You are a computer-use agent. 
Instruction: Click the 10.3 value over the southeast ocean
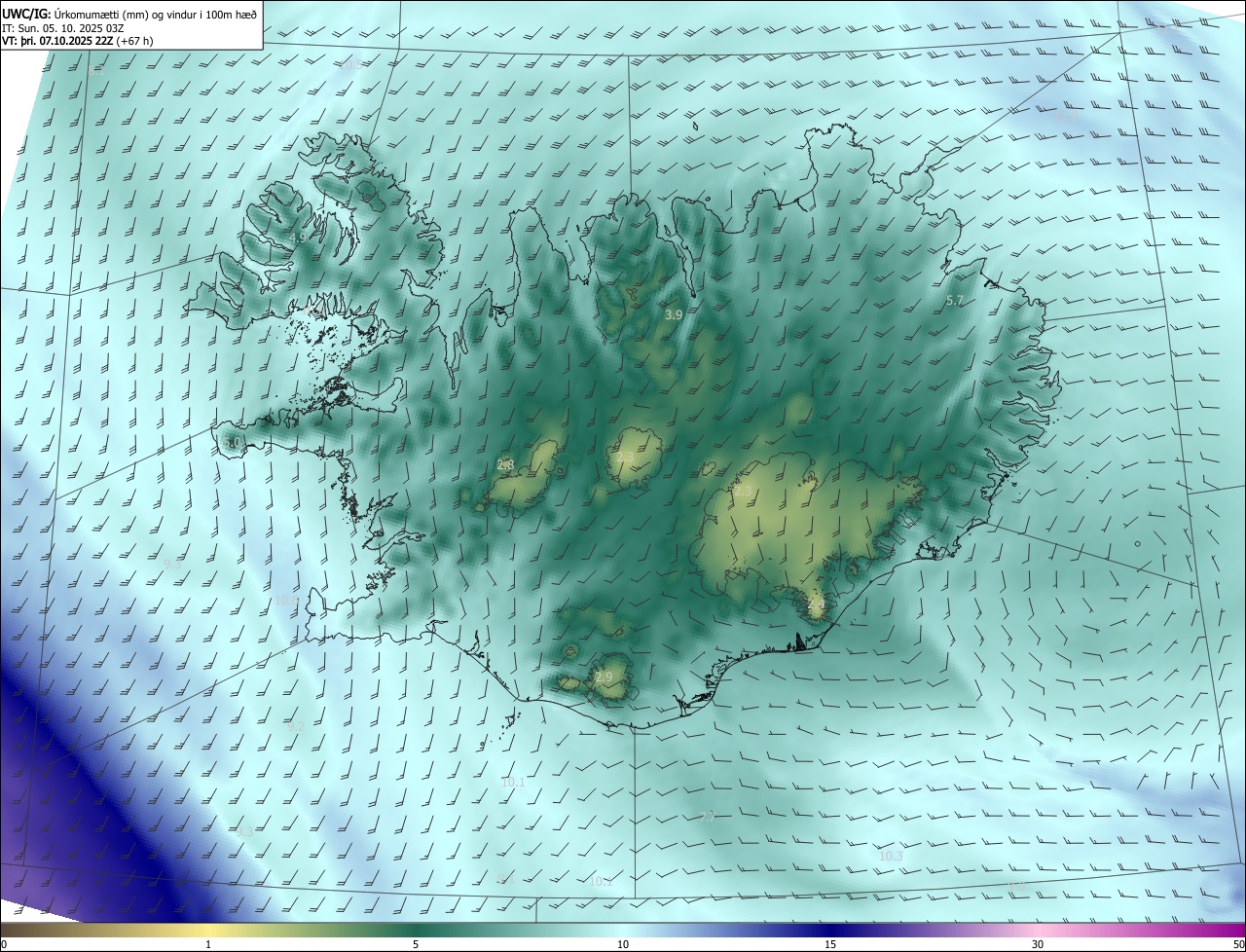[x=891, y=856]
